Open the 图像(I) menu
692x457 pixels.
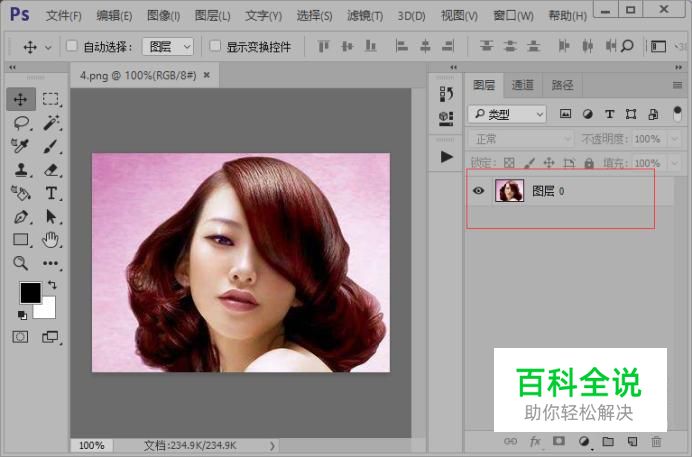(x=163, y=16)
